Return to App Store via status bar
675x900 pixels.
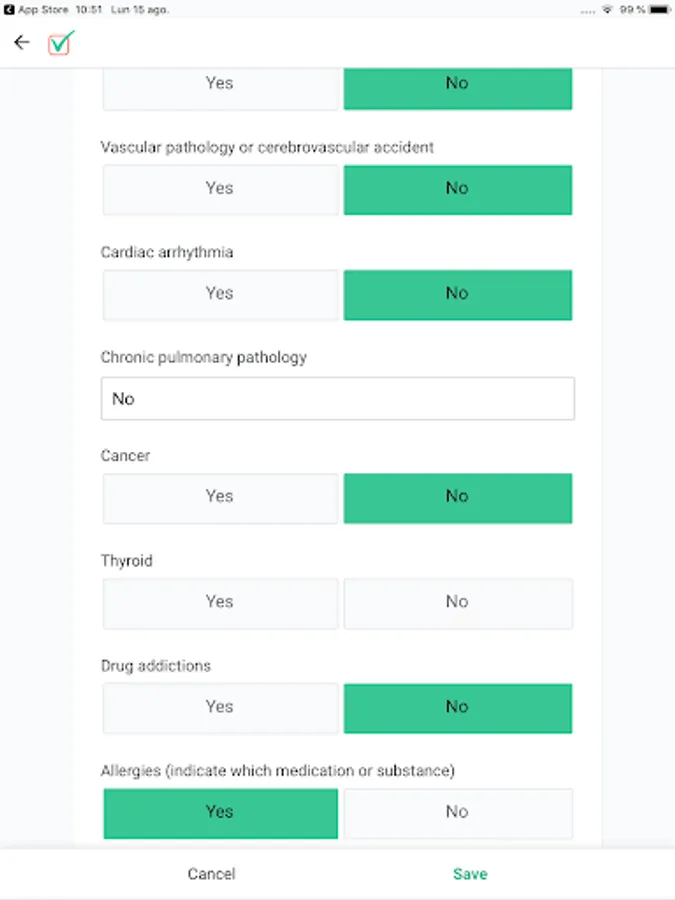[36, 10]
